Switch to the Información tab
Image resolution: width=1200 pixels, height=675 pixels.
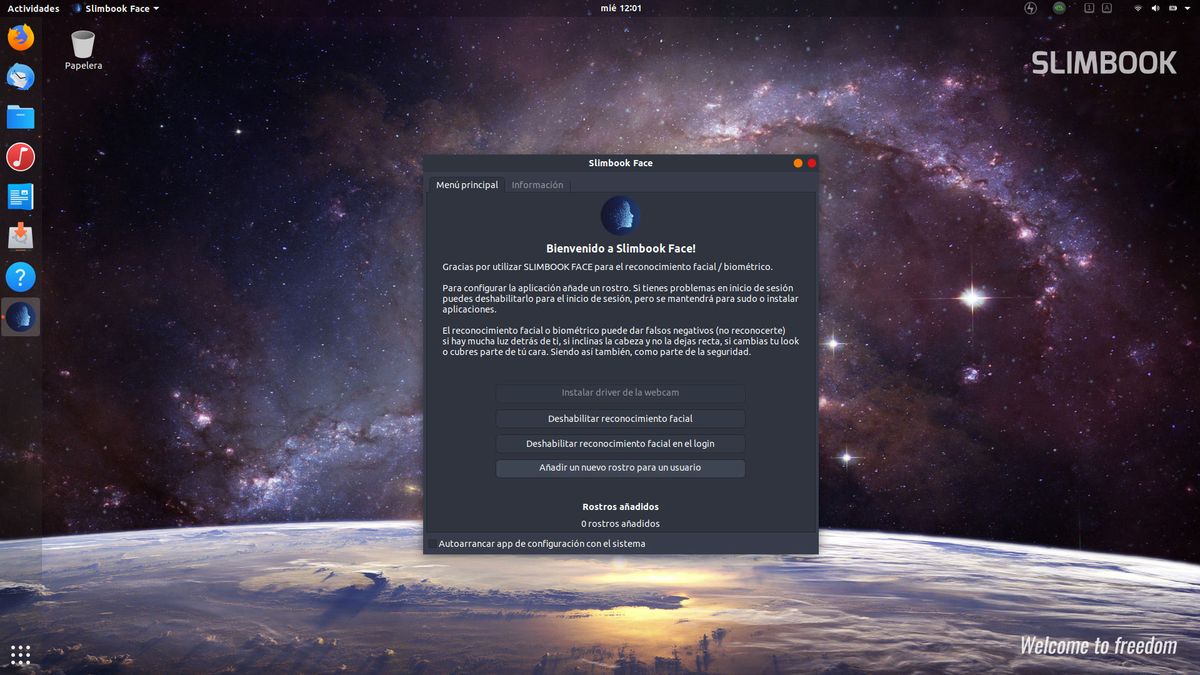tap(537, 185)
